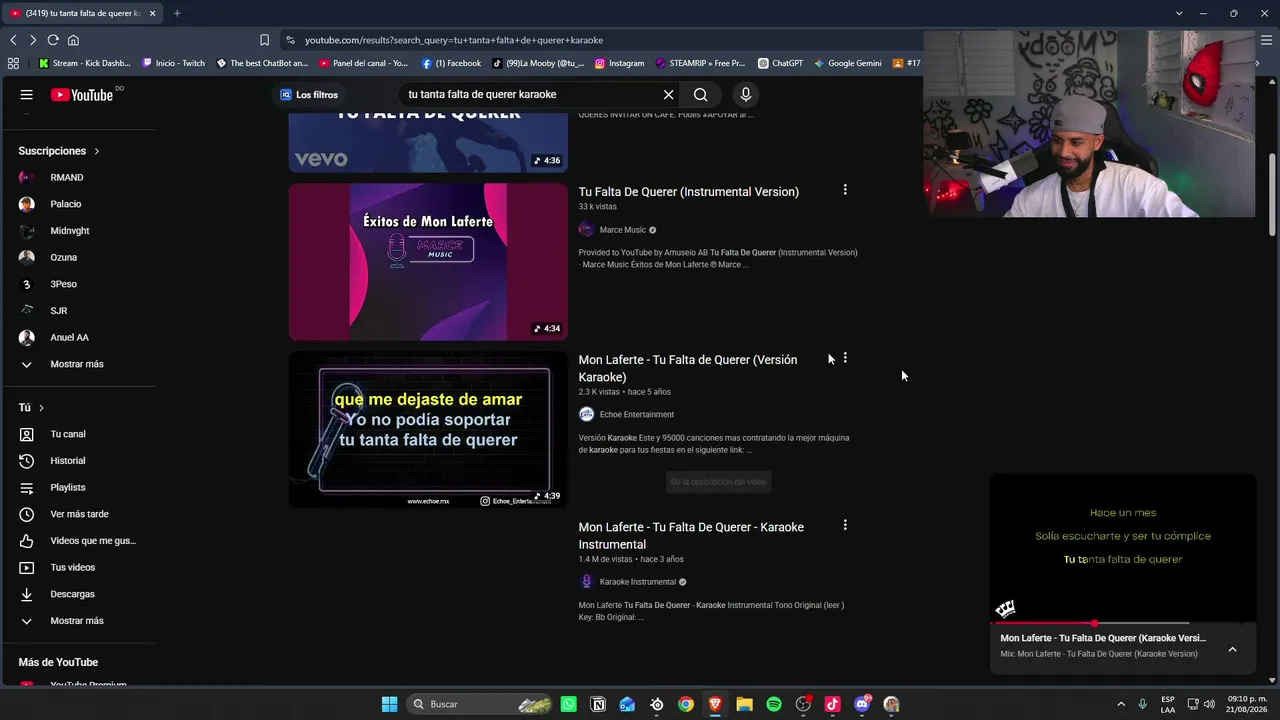Visit the Marce Music channel
The width and height of the screenshot is (1280, 720).
pos(623,230)
